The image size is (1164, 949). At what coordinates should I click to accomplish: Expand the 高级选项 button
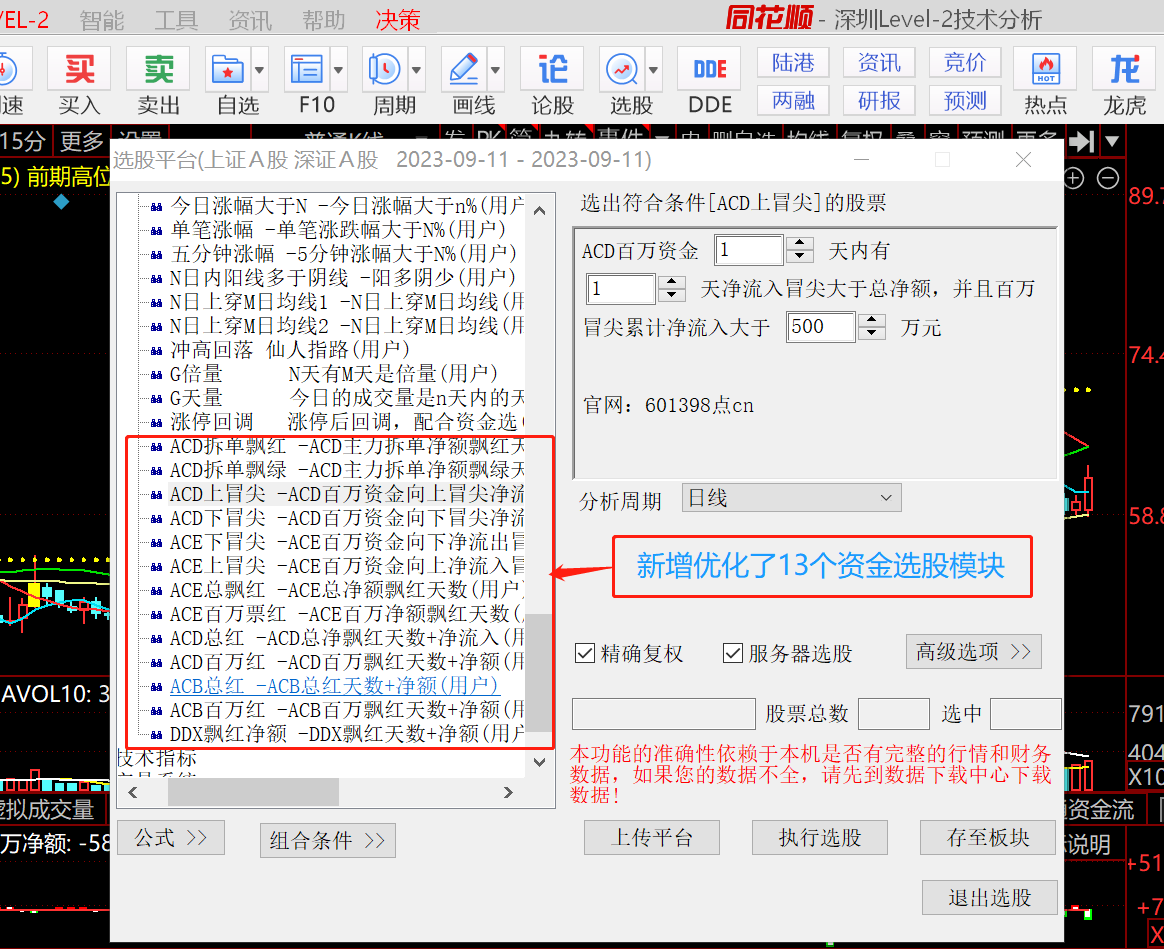(973, 652)
